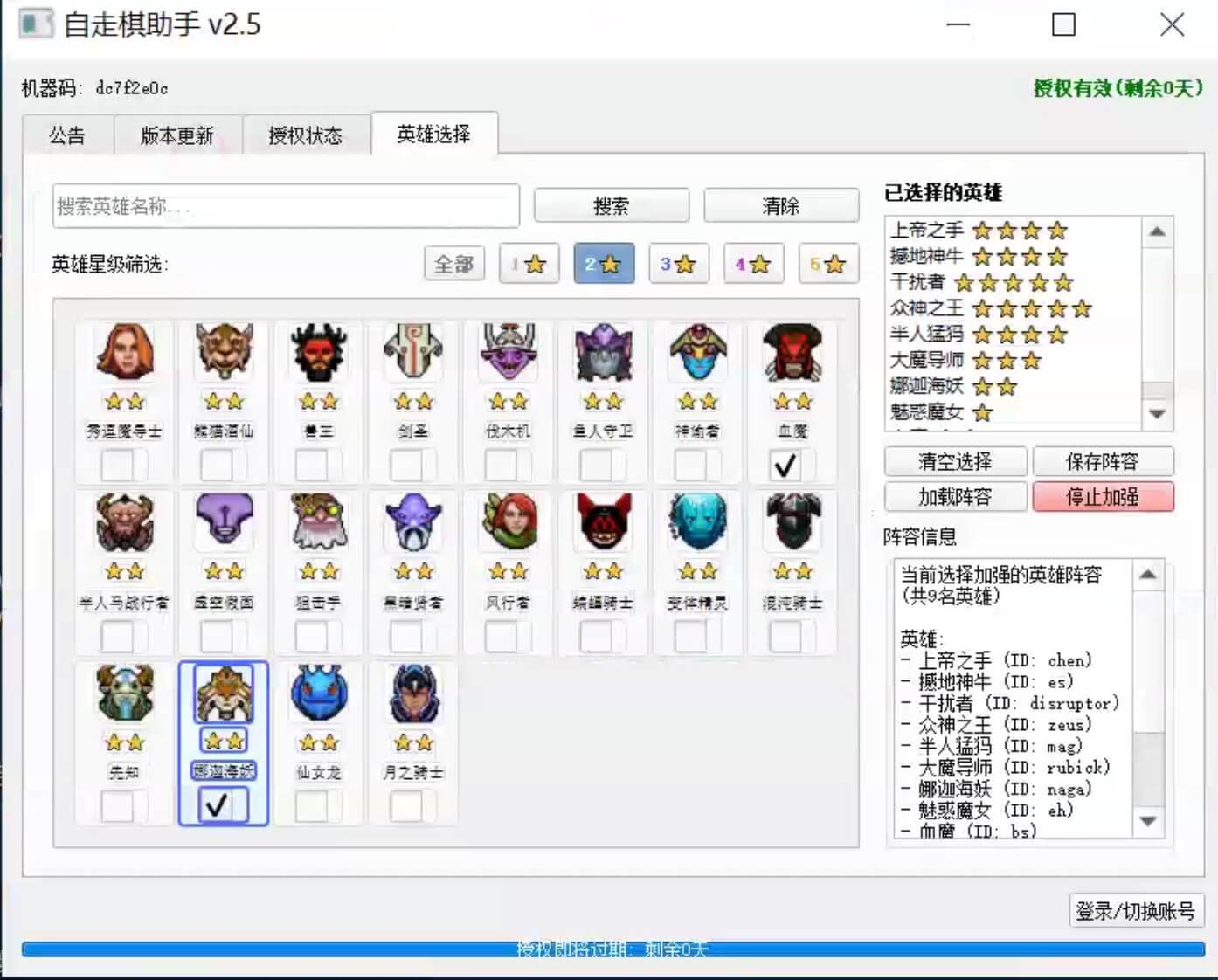Filter heroes by 1 star
This screenshot has height=980, width=1218.
tap(529, 264)
